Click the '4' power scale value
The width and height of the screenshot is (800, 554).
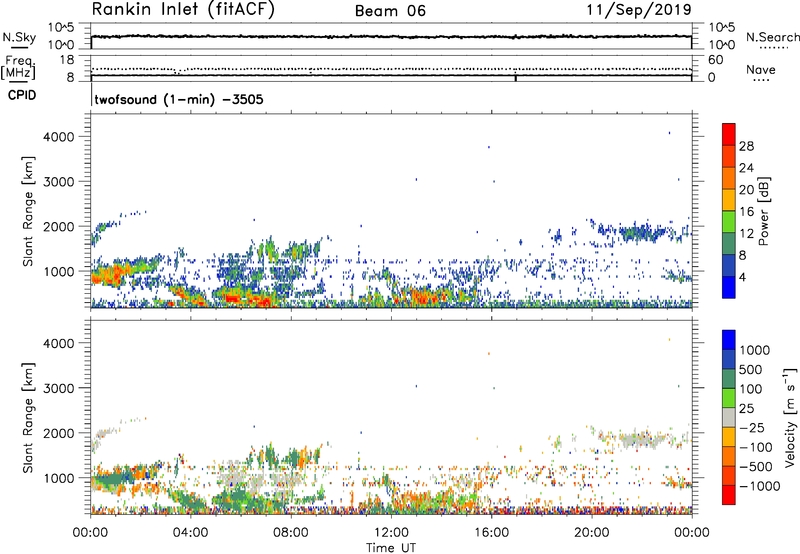(x=743, y=278)
